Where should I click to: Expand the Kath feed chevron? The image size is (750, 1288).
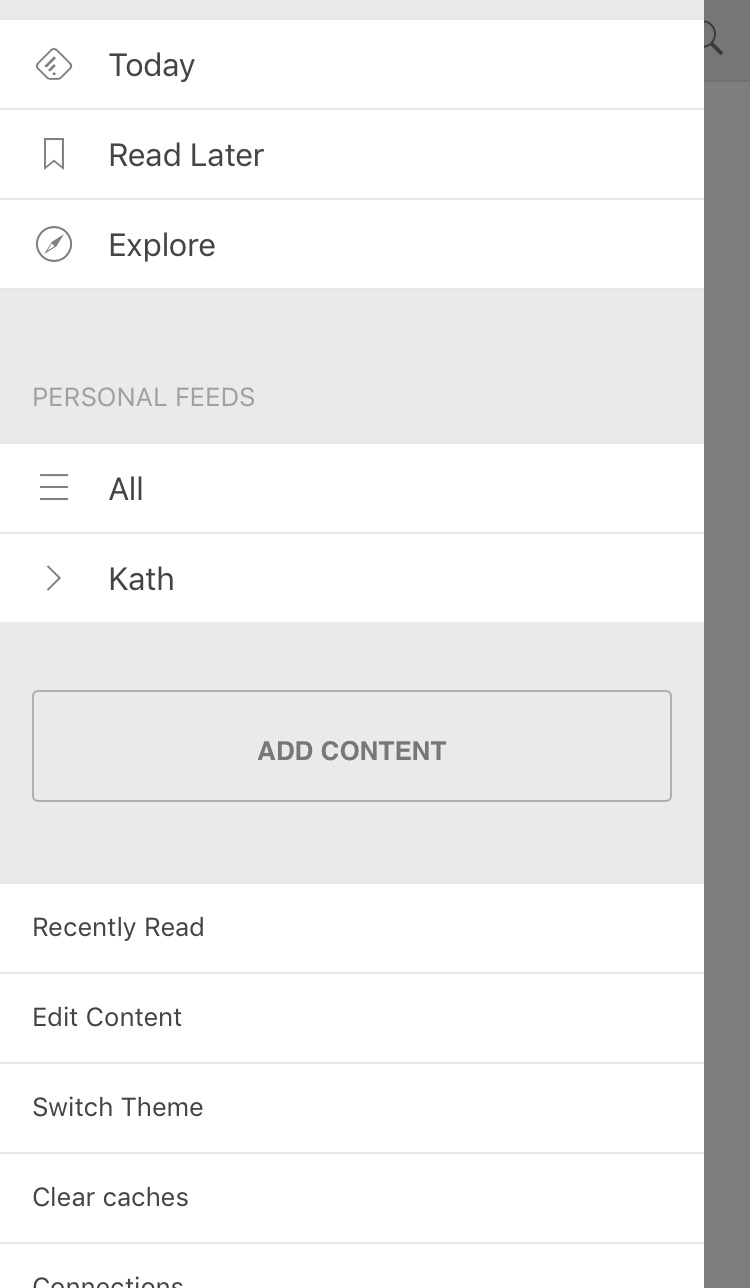(54, 578)
